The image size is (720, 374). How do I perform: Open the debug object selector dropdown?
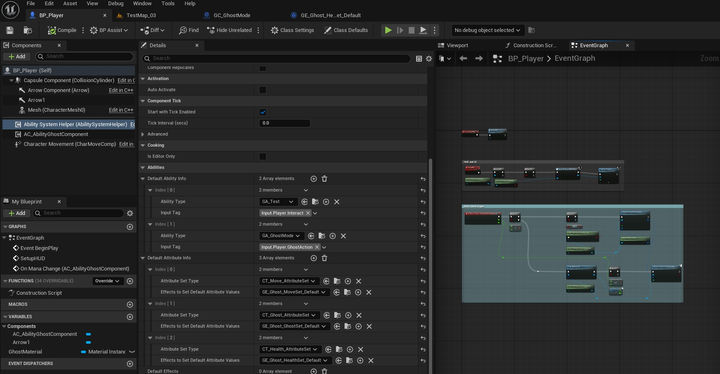click(x=487, y=30)
